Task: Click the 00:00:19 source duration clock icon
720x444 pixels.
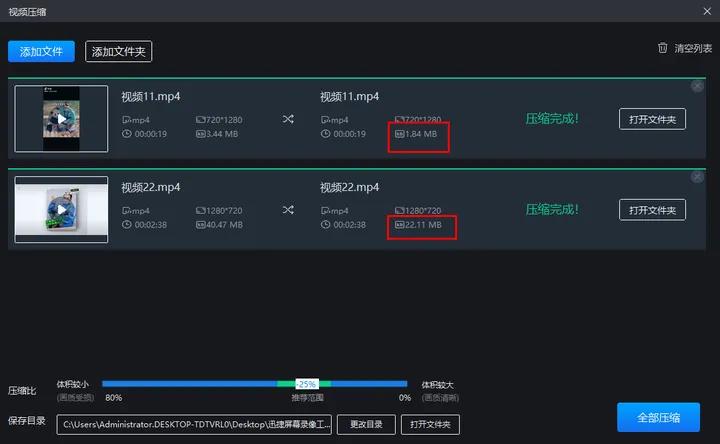Action: tap(127, 134)
